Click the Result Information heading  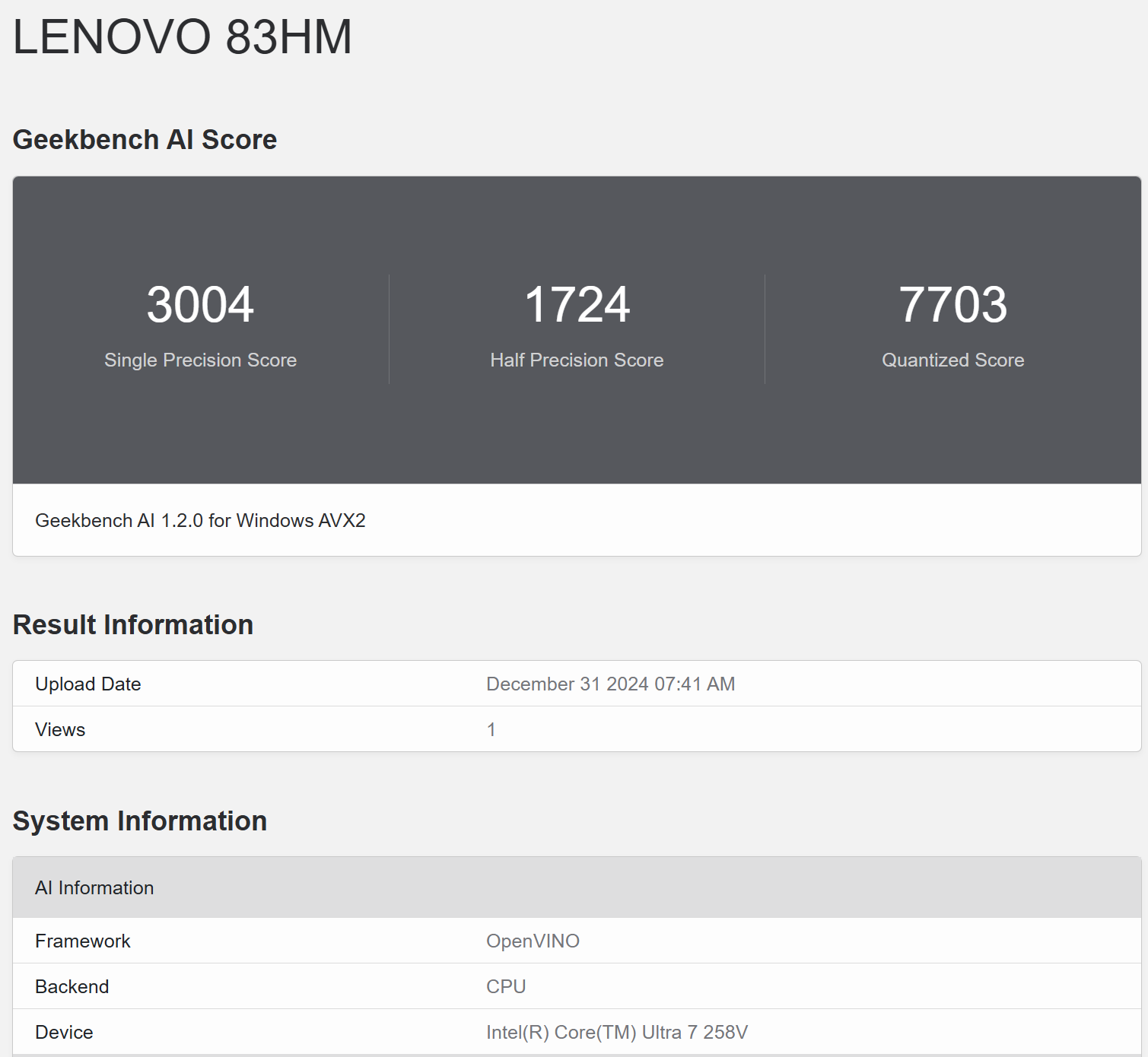pos(132,624)
